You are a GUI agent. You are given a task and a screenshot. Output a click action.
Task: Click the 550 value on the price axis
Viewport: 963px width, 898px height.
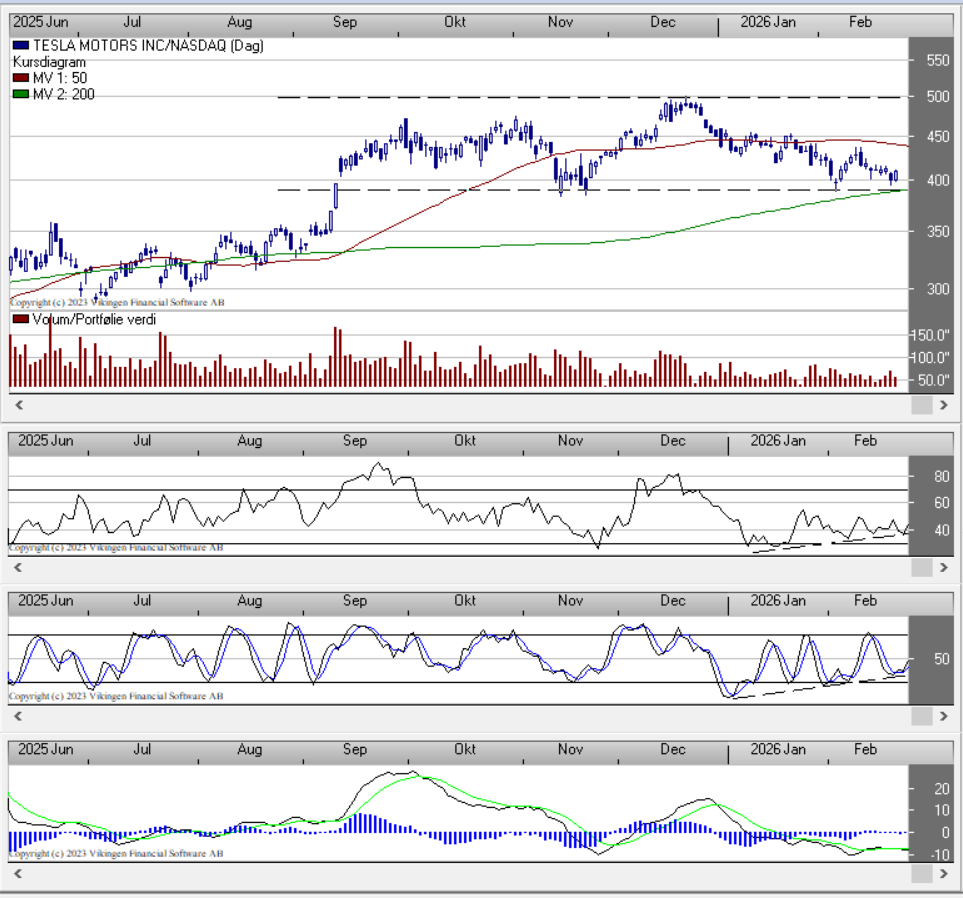tap(937, 61)
